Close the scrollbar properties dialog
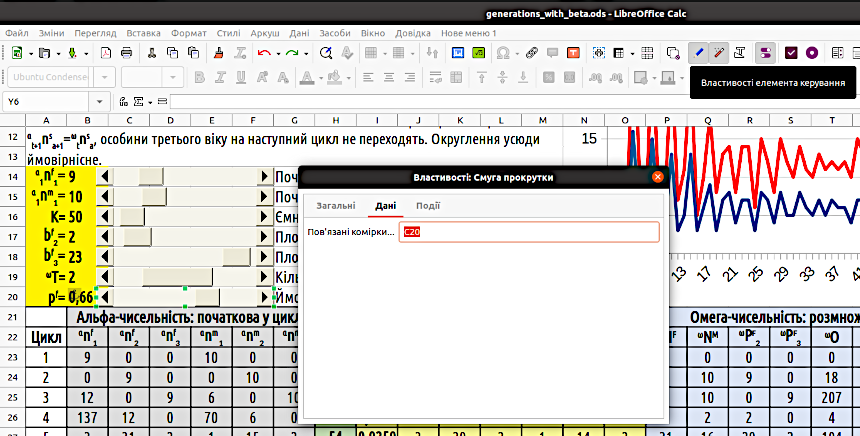Screen dimensions: 860x436 pos(657,177)
